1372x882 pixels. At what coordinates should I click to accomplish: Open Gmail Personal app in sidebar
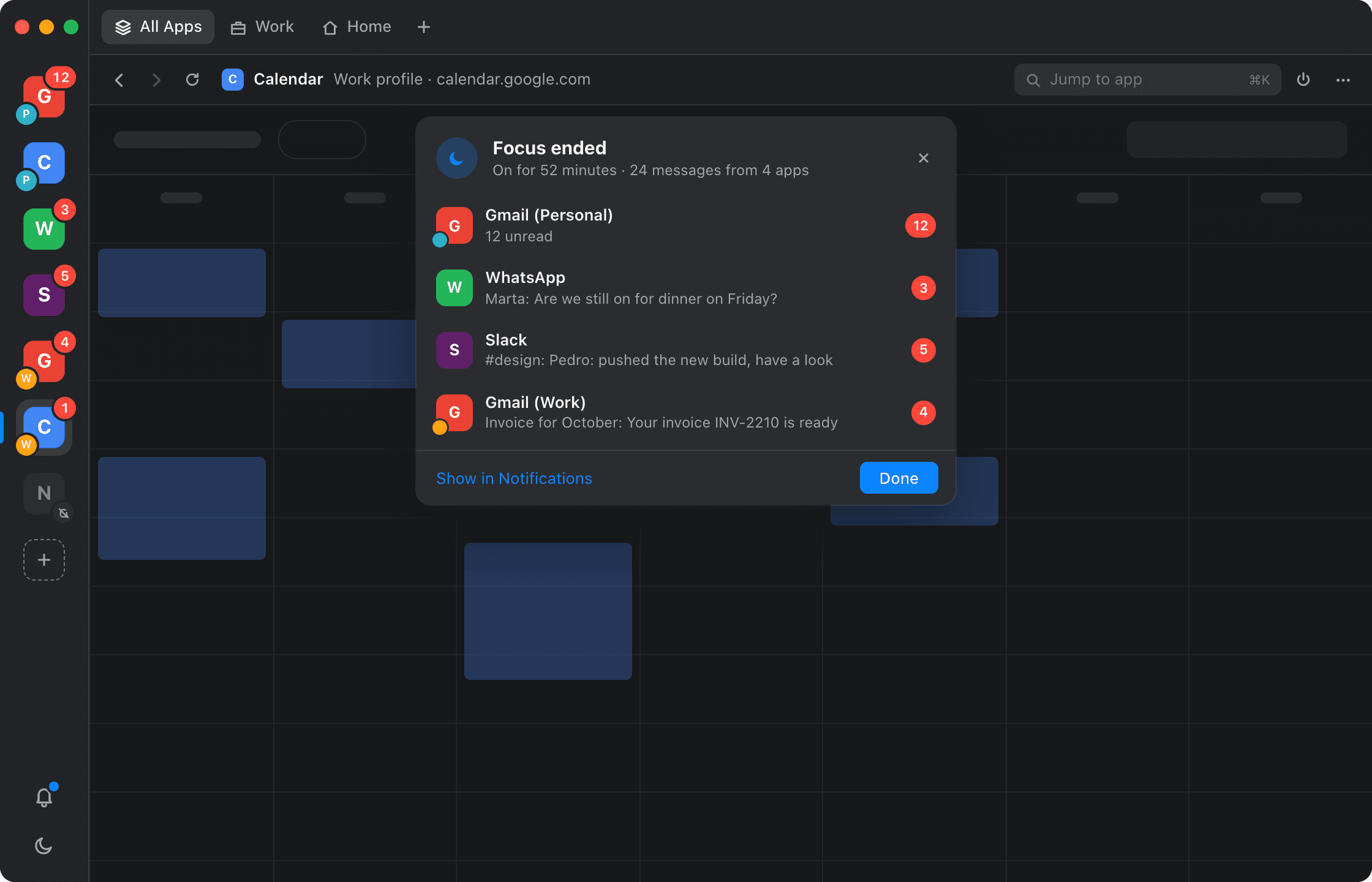point(44,96)
